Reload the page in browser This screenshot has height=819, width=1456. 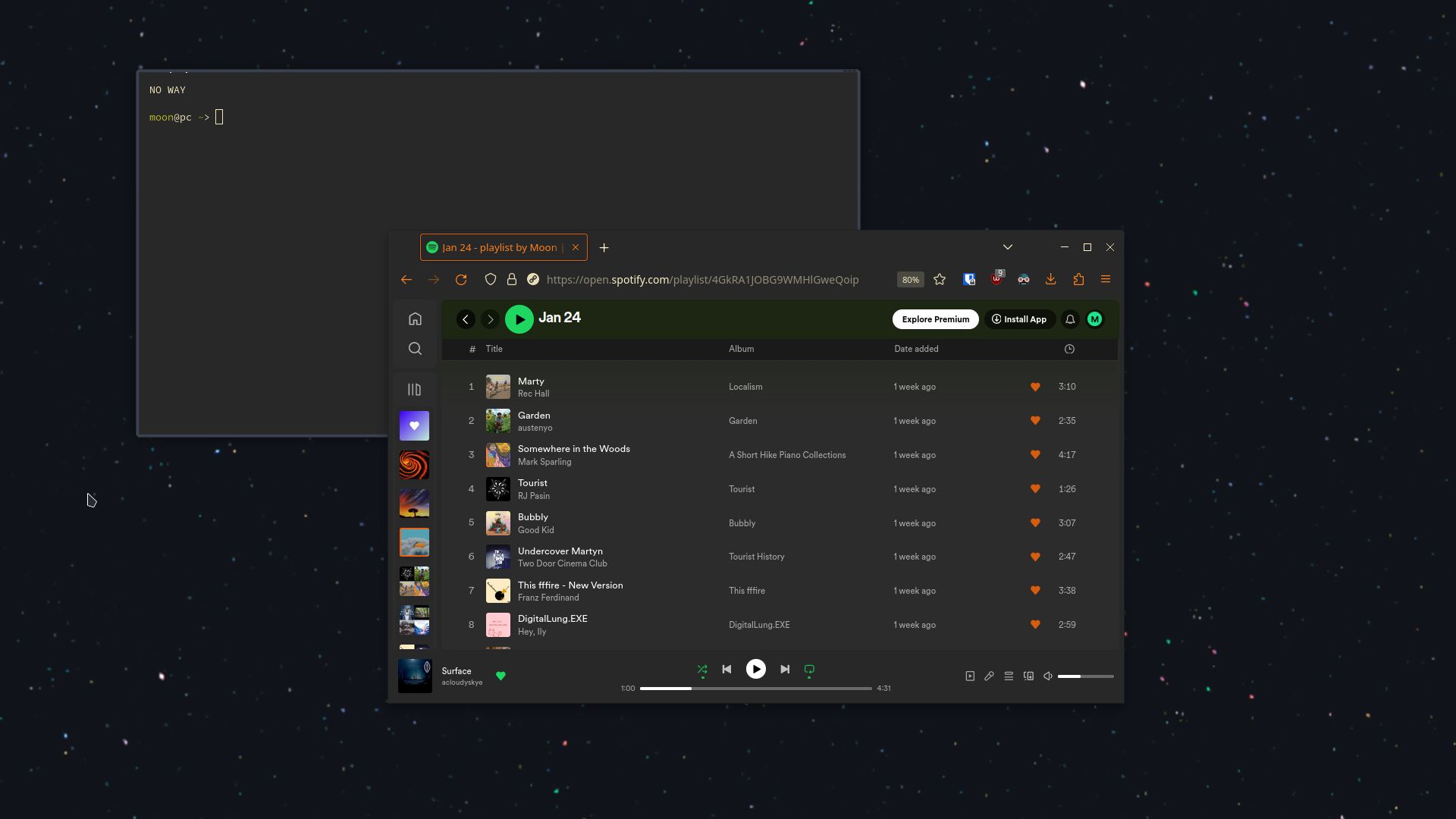click(461, 280)
